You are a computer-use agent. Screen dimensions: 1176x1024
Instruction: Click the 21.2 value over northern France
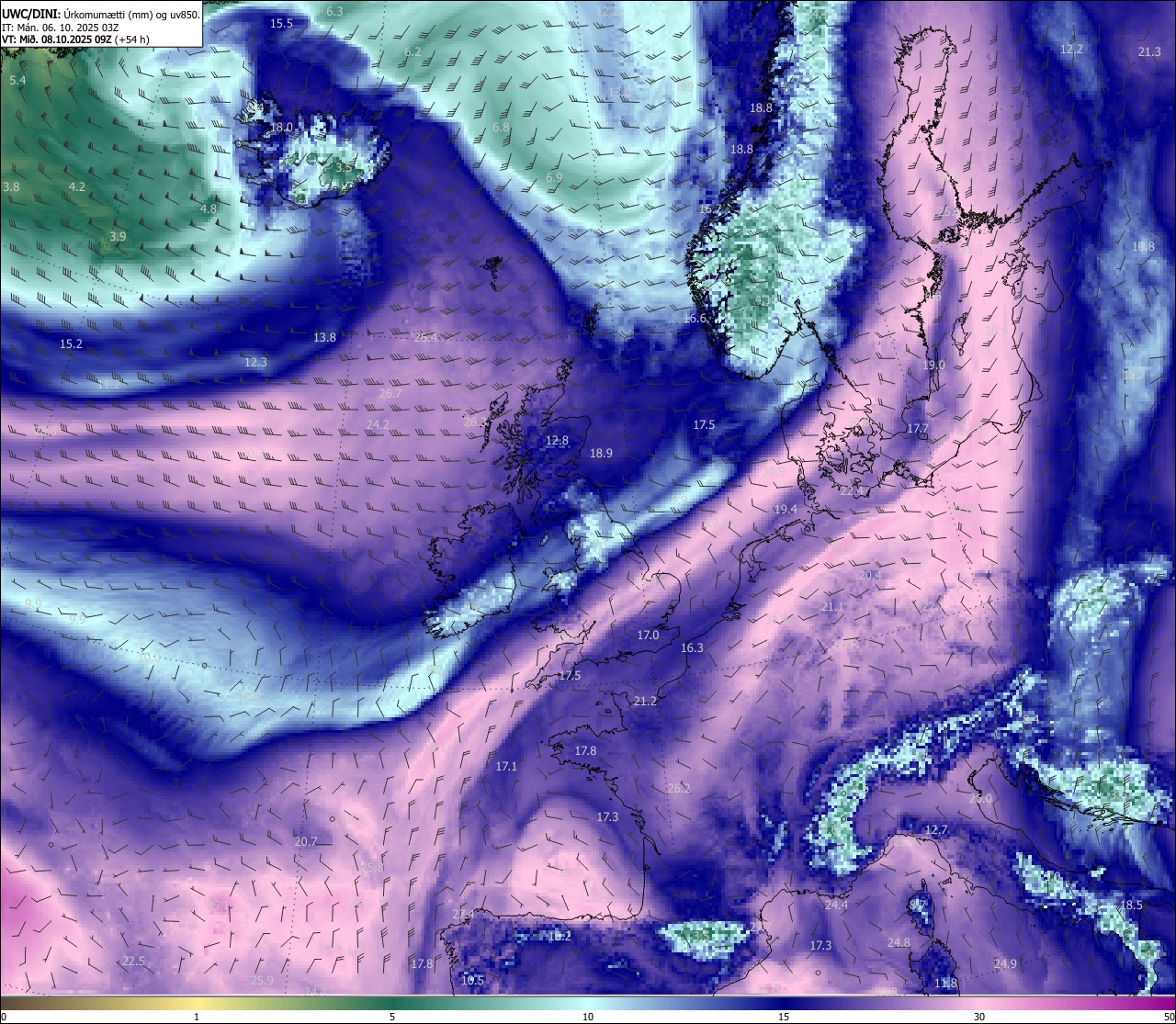click(645, 701)
